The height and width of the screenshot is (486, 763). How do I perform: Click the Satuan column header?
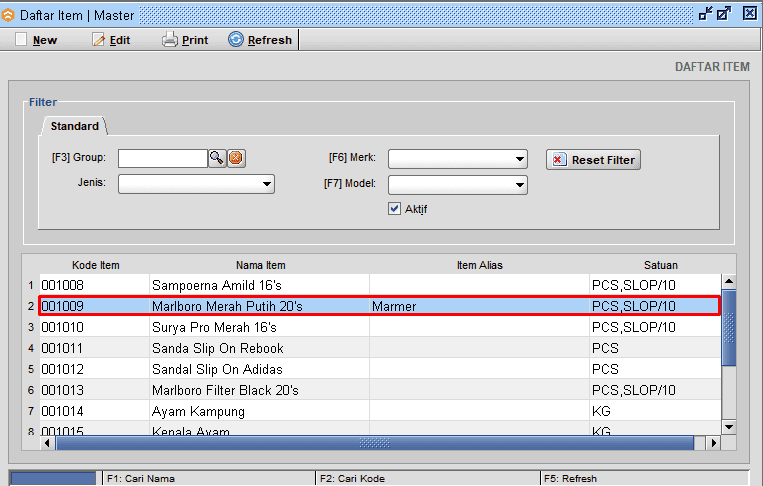point(660,265)
